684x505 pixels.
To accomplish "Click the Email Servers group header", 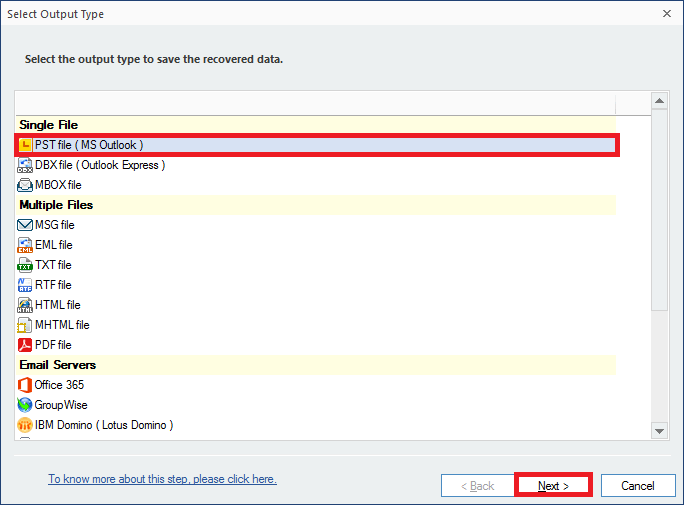I will click(316, 365).
